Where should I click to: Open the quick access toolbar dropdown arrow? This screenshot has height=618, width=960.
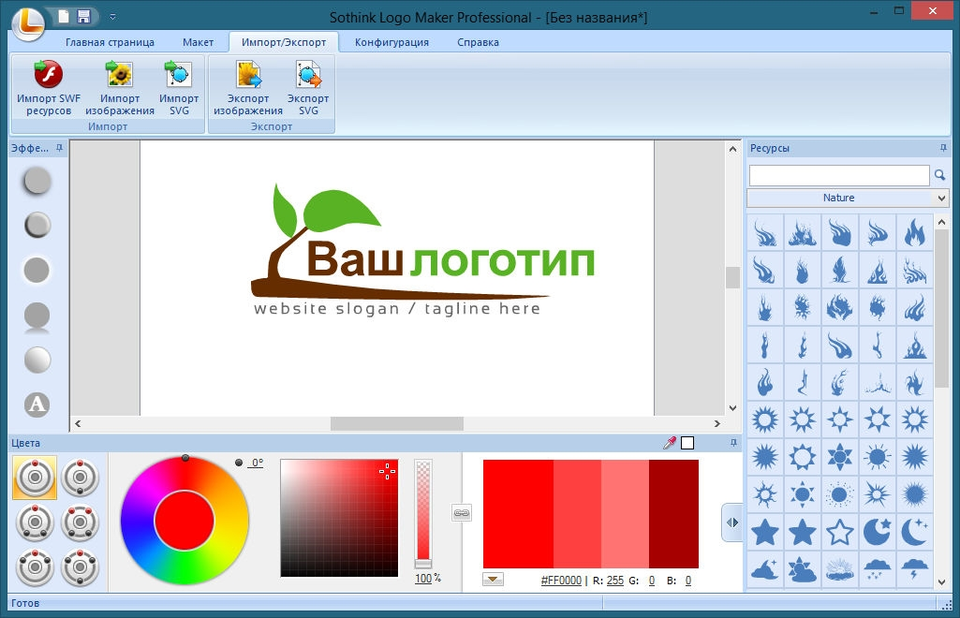pos(113,17)
